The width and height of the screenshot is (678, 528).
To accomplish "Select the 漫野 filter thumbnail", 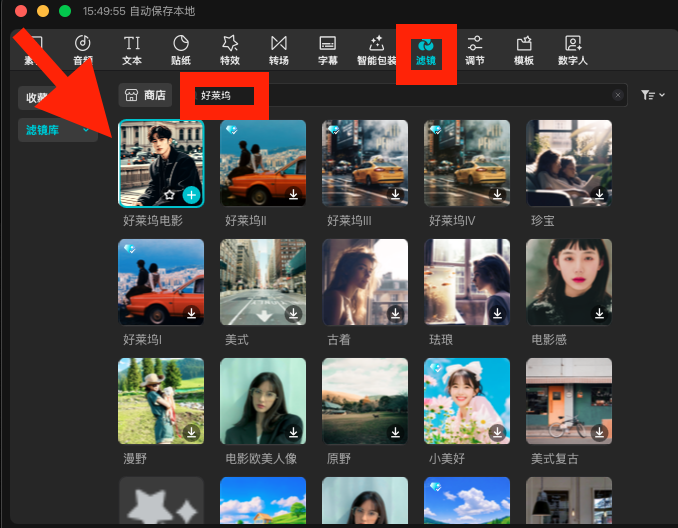I will click(x=161, y=401).
